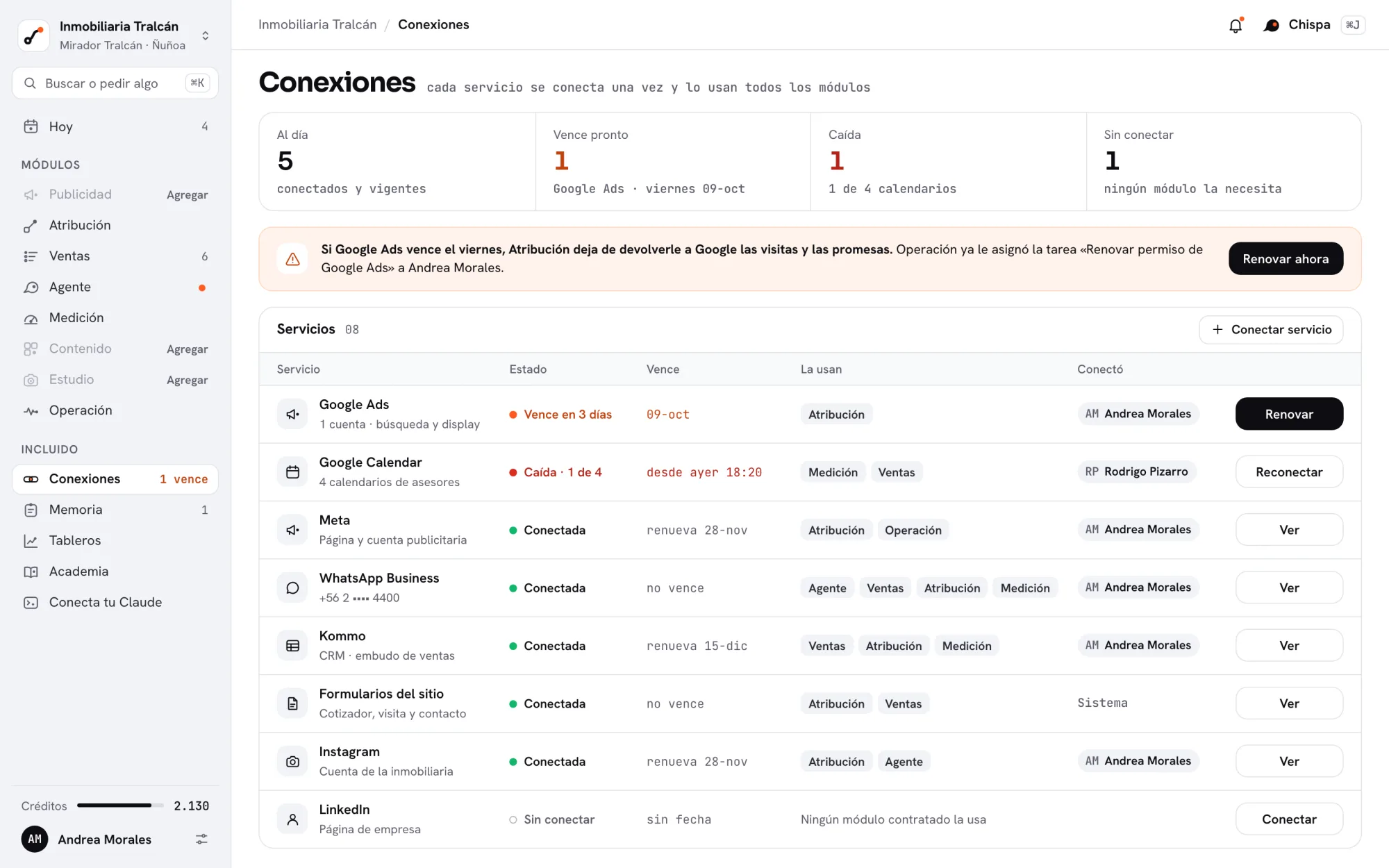Click Inmobiliaria Tralcán breadcrumb link
The width and height of the screenshot is (1389, 868).
(x=317, y=25)
